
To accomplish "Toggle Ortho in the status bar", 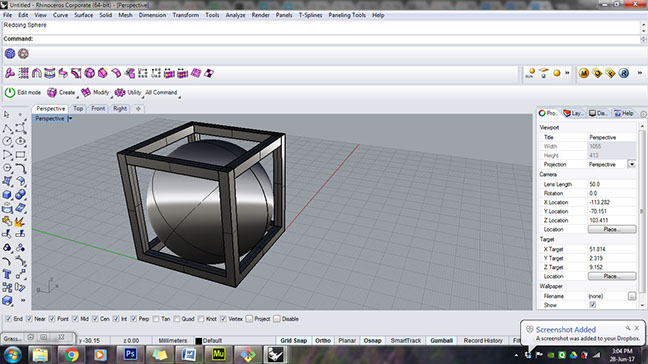I will click(x=323, y=340).
